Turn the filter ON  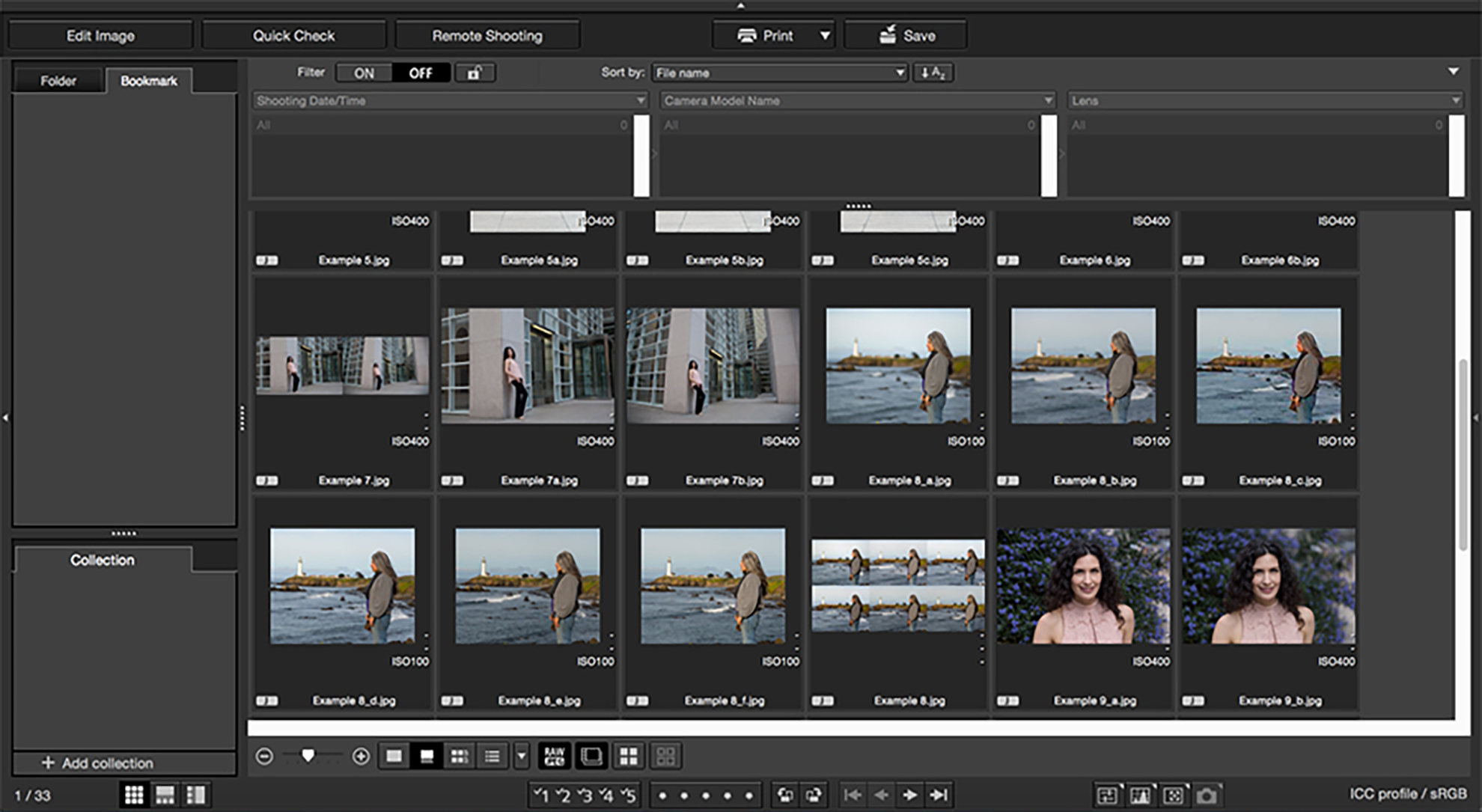click(x=364, y=73)
